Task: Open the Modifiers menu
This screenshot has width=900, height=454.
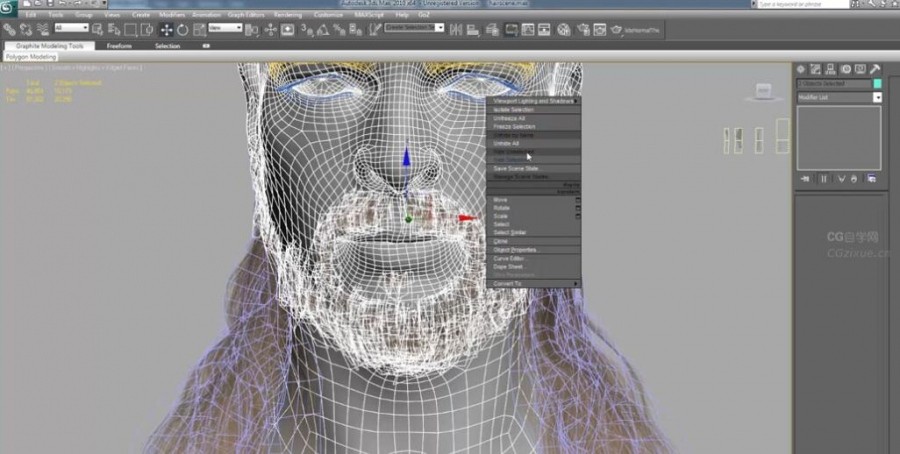Action: [172, 14]
